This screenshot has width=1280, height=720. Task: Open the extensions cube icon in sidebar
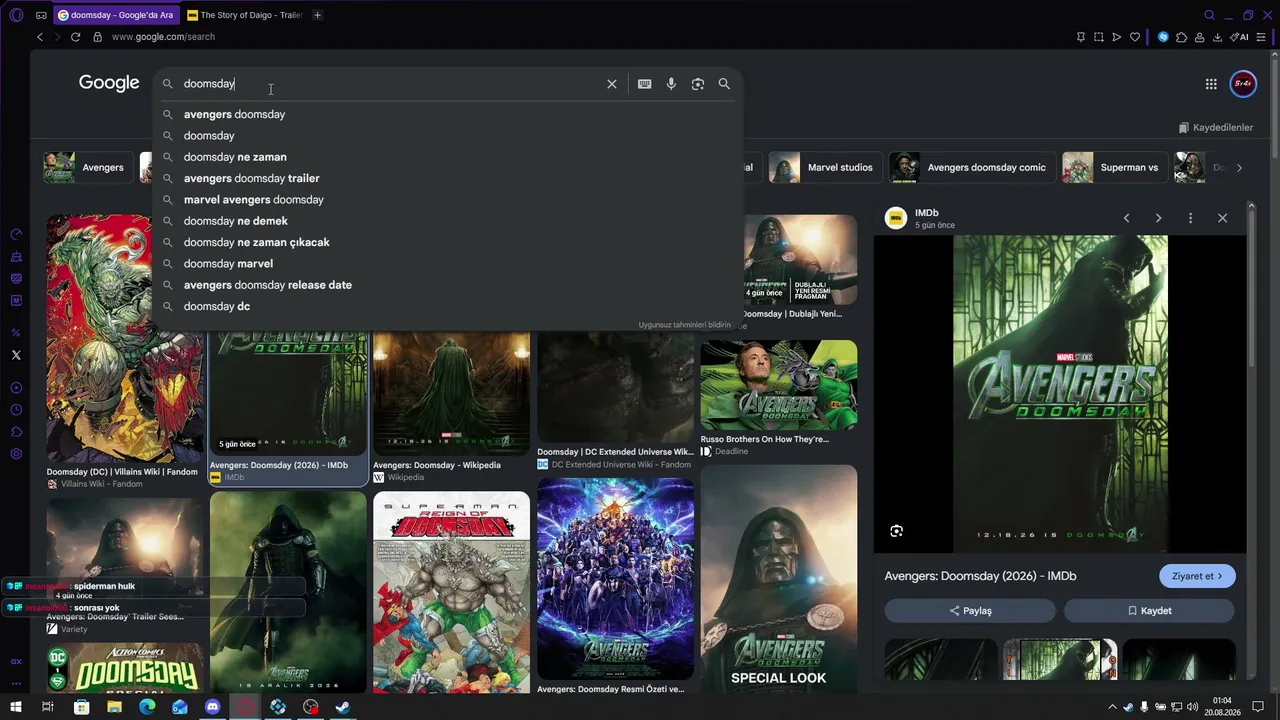click(x=16, y=432)
